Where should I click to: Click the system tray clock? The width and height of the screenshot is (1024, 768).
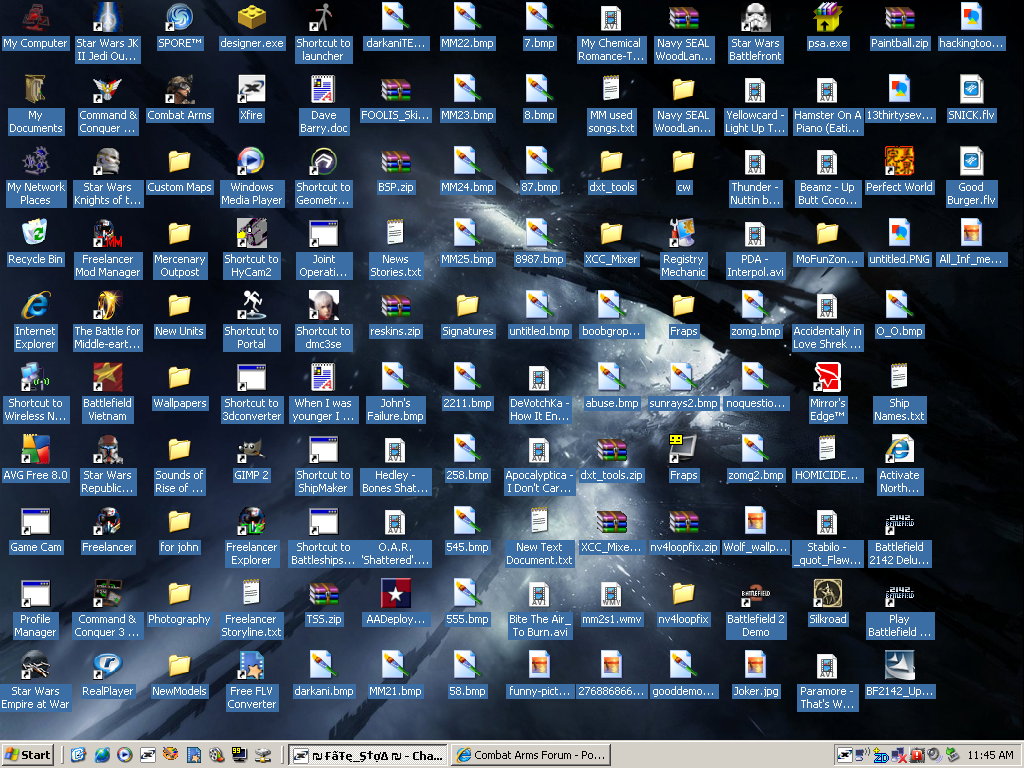coord(990,755)
